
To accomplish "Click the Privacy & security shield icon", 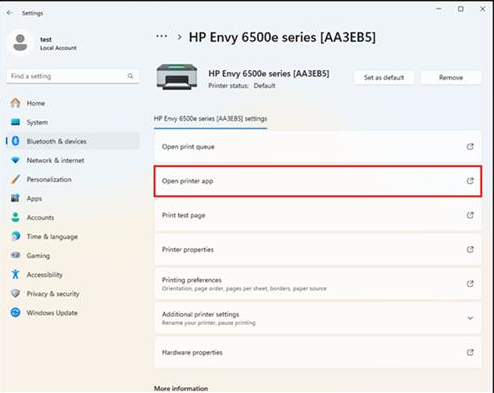I will click(x=15, y=293).
